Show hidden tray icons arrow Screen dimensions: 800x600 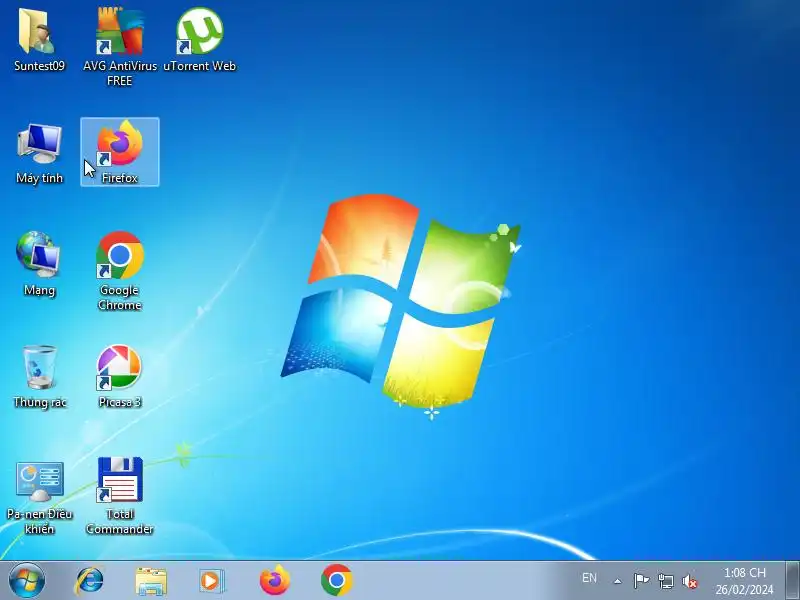(617, 581)
